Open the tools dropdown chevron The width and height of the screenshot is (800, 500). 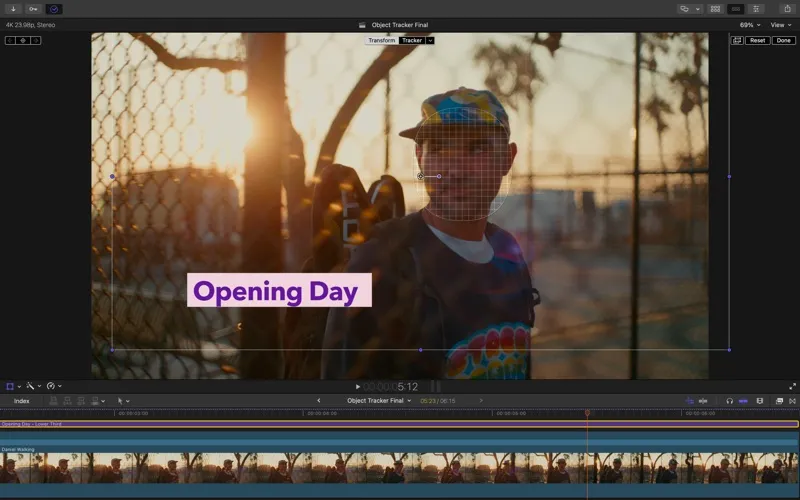click(x=128, y=402)
